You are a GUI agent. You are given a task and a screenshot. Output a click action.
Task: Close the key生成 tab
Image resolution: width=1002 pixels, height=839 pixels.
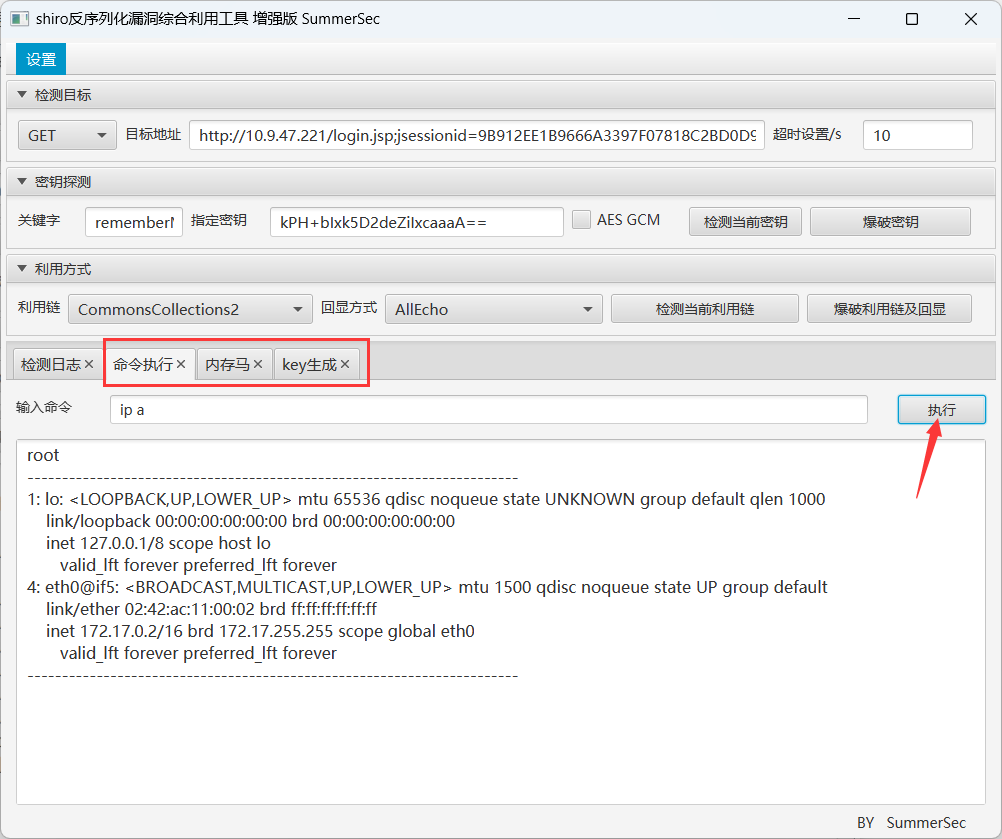point(344,364)
